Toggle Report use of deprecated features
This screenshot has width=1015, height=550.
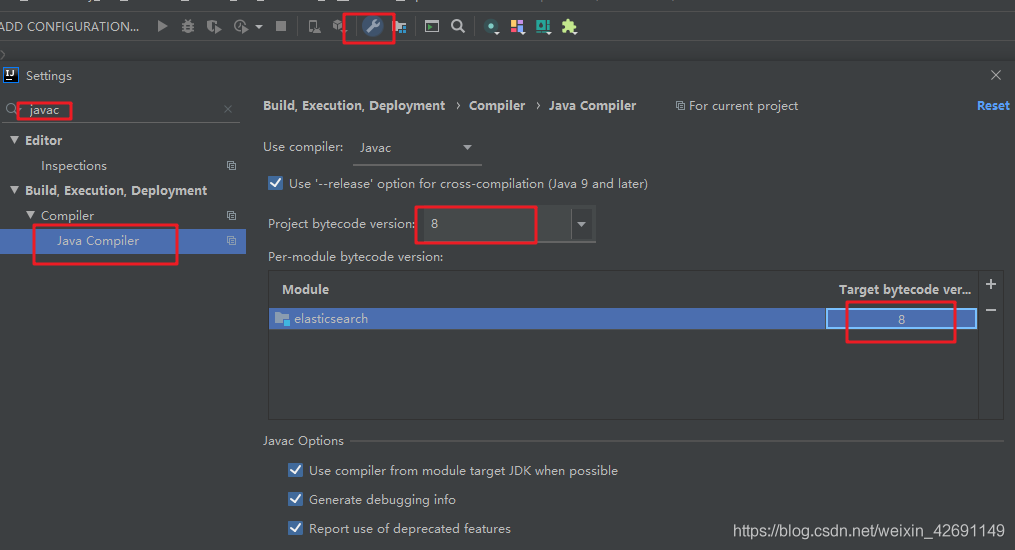295,528
